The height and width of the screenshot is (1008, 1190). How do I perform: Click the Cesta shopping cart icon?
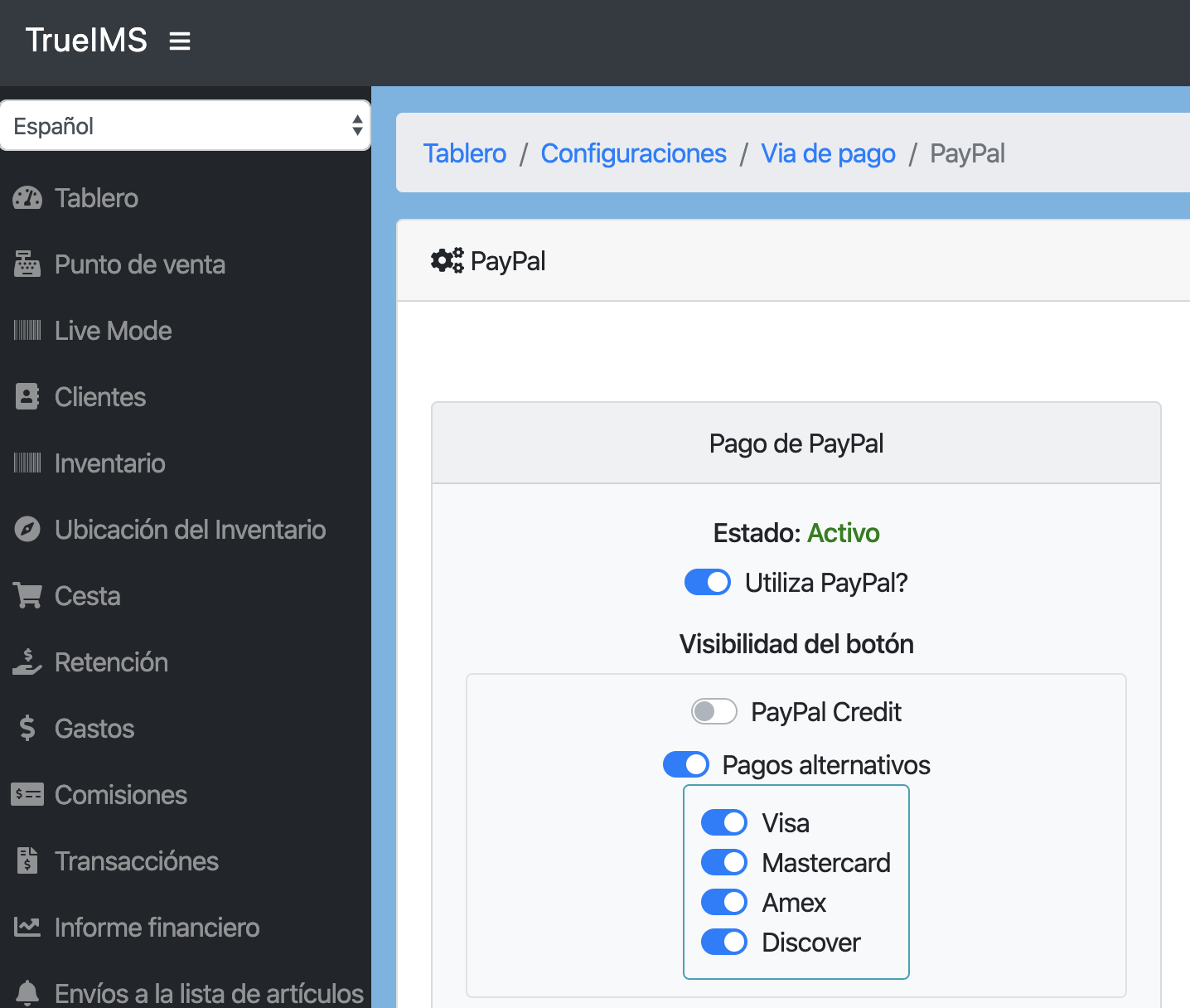(27, 596)
